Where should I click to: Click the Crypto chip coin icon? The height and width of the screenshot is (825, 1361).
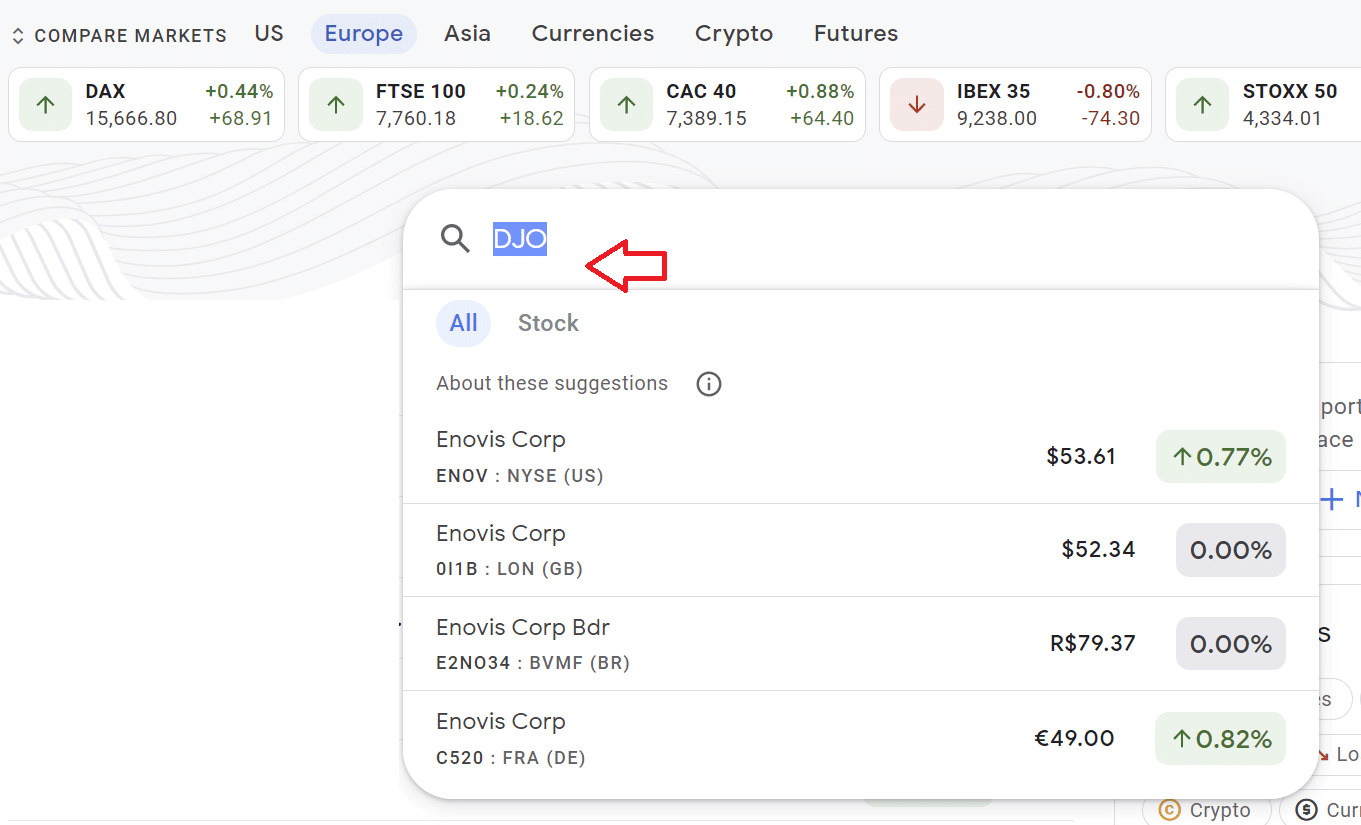[1169, 810]
